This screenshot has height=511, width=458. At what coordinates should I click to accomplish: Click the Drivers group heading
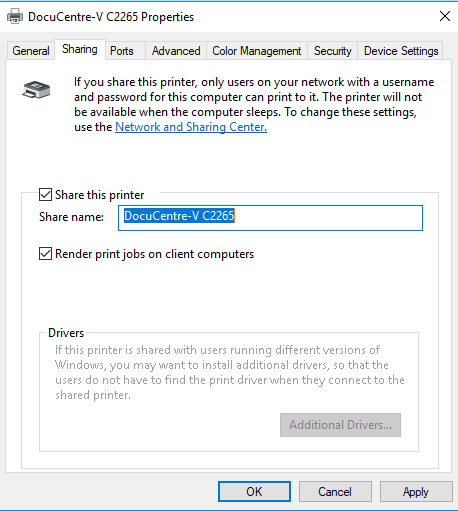[66, 333]
